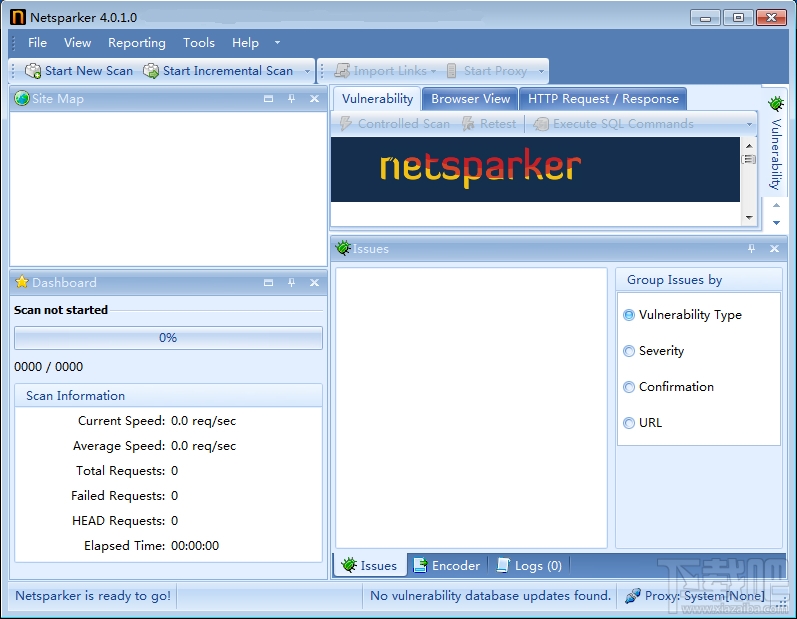Screen dimensions: 797x619
Task: Open the vertical Vulnerability side tab
Action: (x=776, y=143)
